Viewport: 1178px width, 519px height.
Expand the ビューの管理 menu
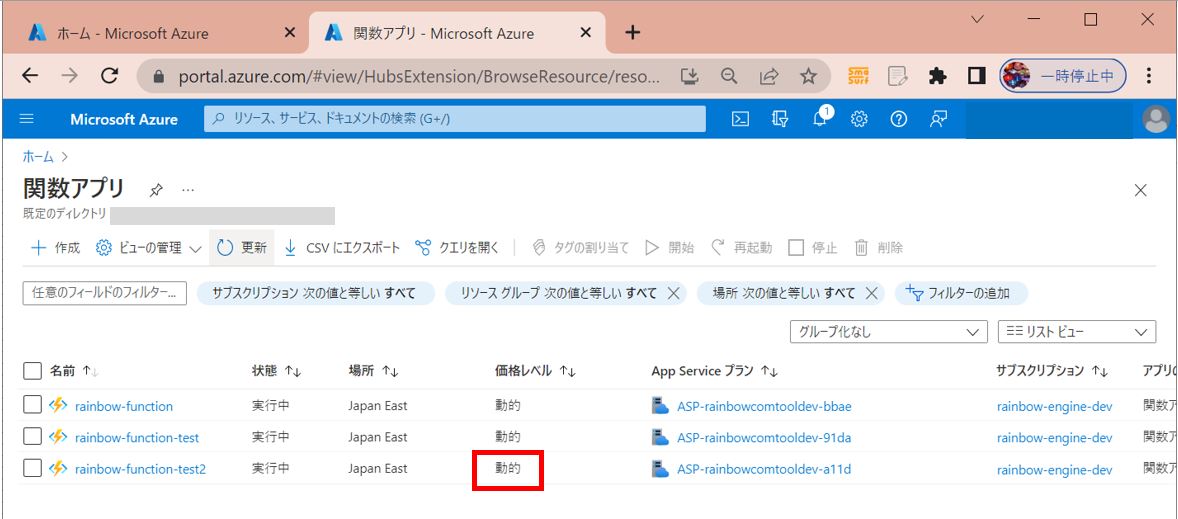point(148,248)
